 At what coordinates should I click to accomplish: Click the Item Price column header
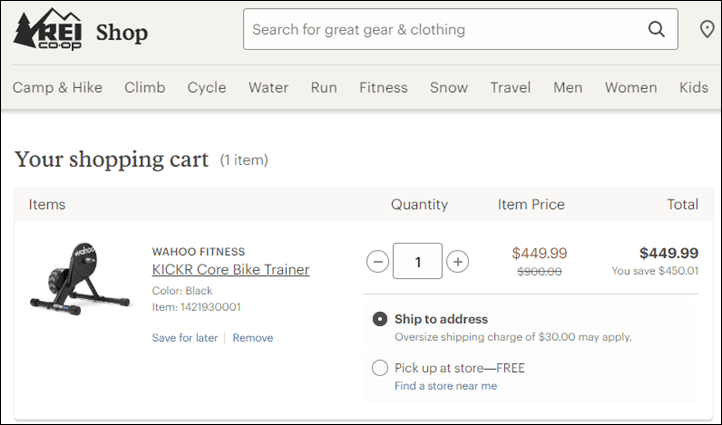pos(531,204)
